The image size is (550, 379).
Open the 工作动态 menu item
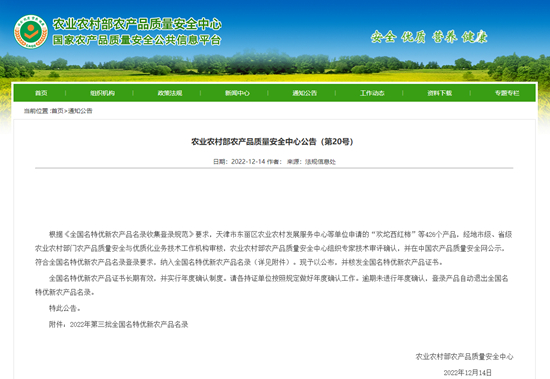coord(372,93)
